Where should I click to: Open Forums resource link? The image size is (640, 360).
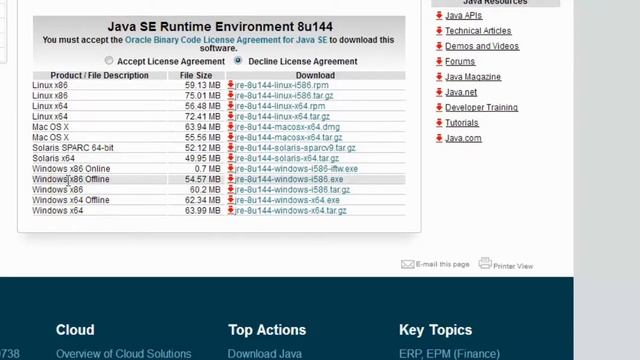pyautogui.click(x=460, y=62)
